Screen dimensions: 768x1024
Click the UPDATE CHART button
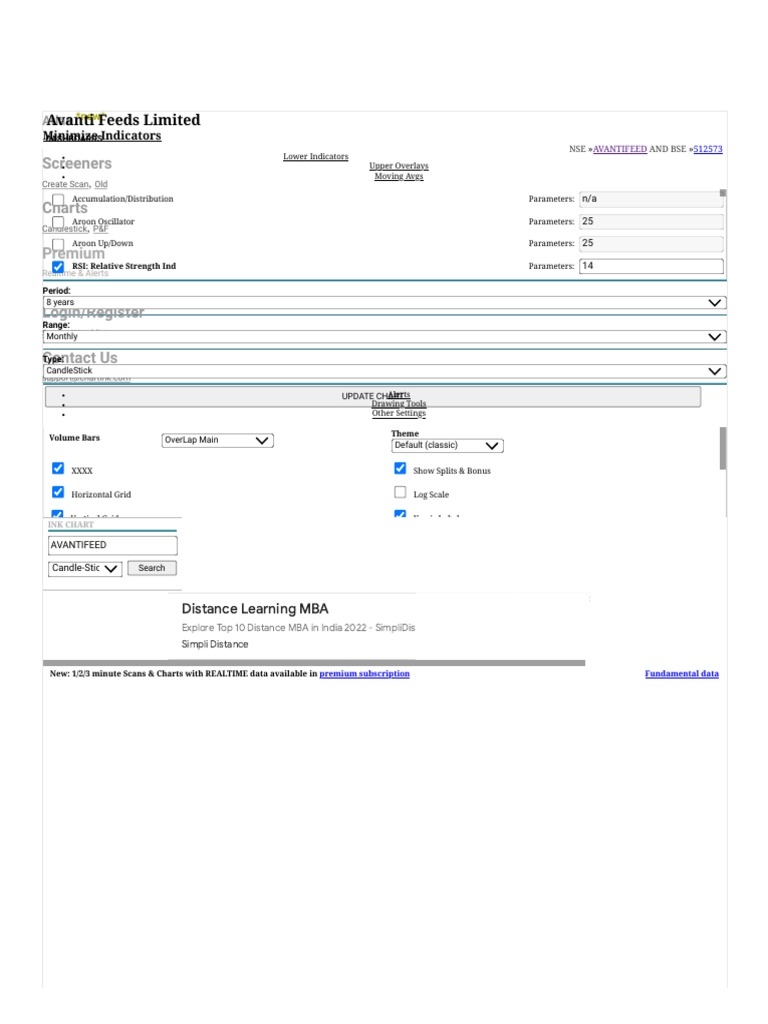pyautogui.click(x=373, y=396)
